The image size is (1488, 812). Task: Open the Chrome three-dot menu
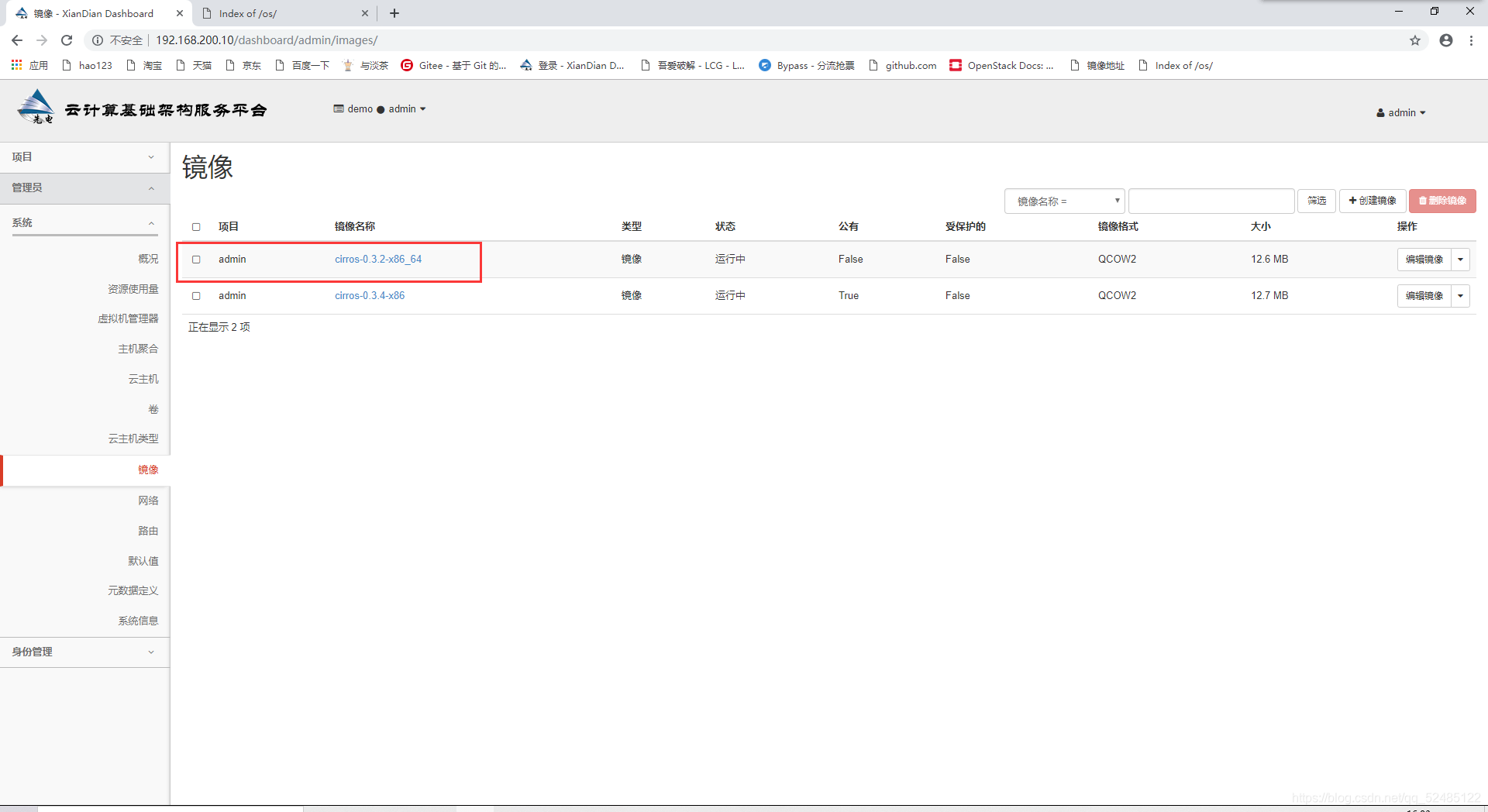[1471, 40]
